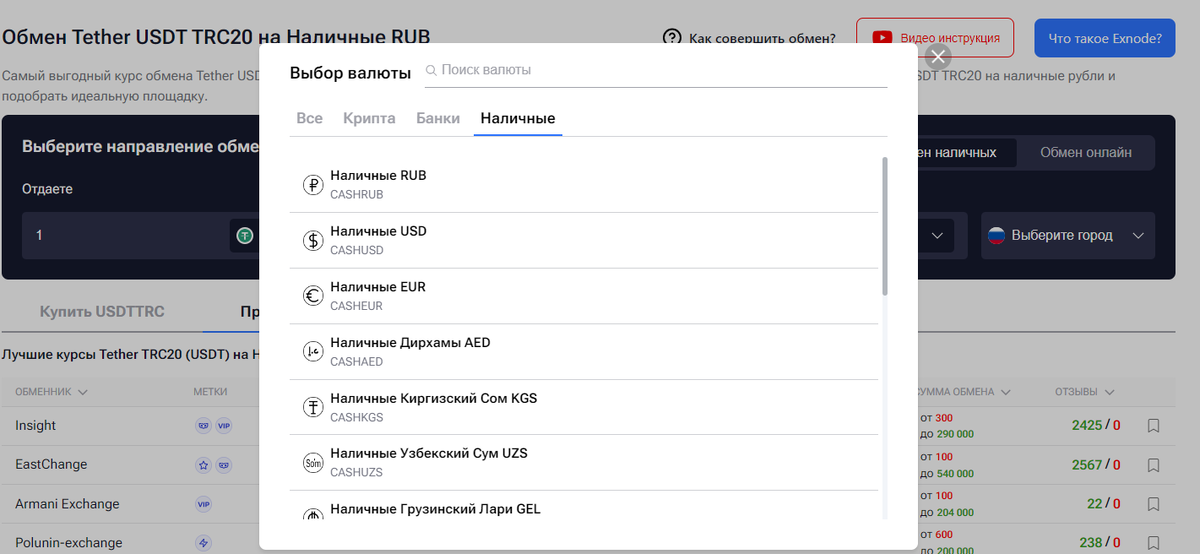This screenshot has height=554, width=1200.
Task: Click the lari icon next to Грузинский Лари GEL
Action: pyautogui.click(x=313, y=514)
